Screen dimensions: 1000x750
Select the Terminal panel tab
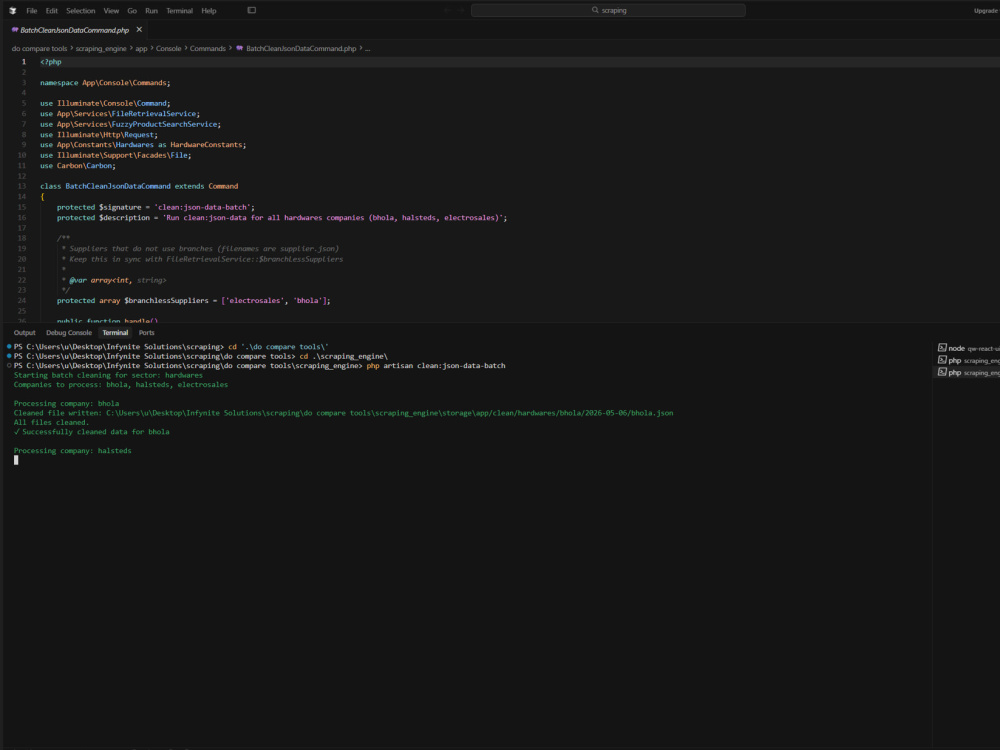pyautogui.click(x=115, y=333)
